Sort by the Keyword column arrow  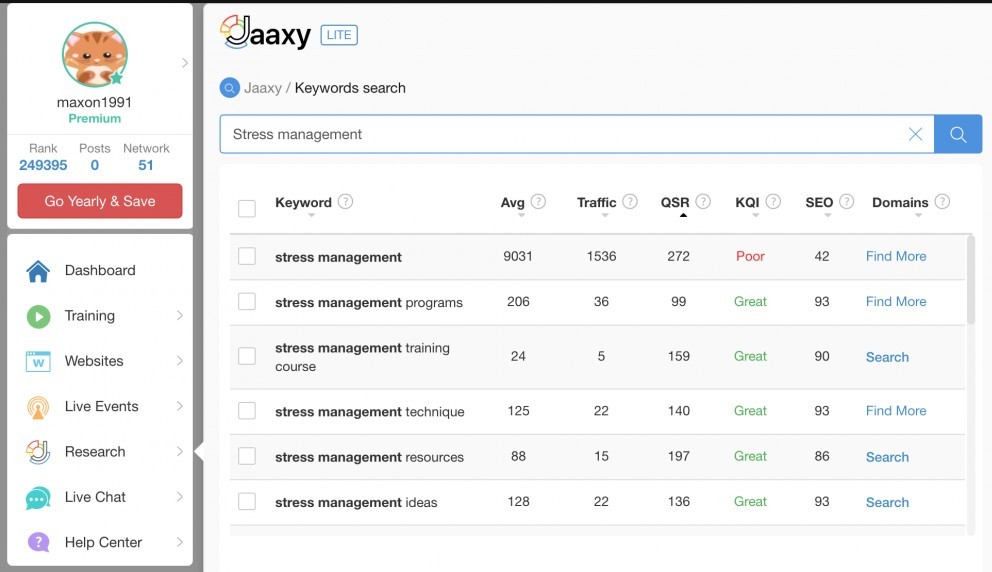(311, 216)
